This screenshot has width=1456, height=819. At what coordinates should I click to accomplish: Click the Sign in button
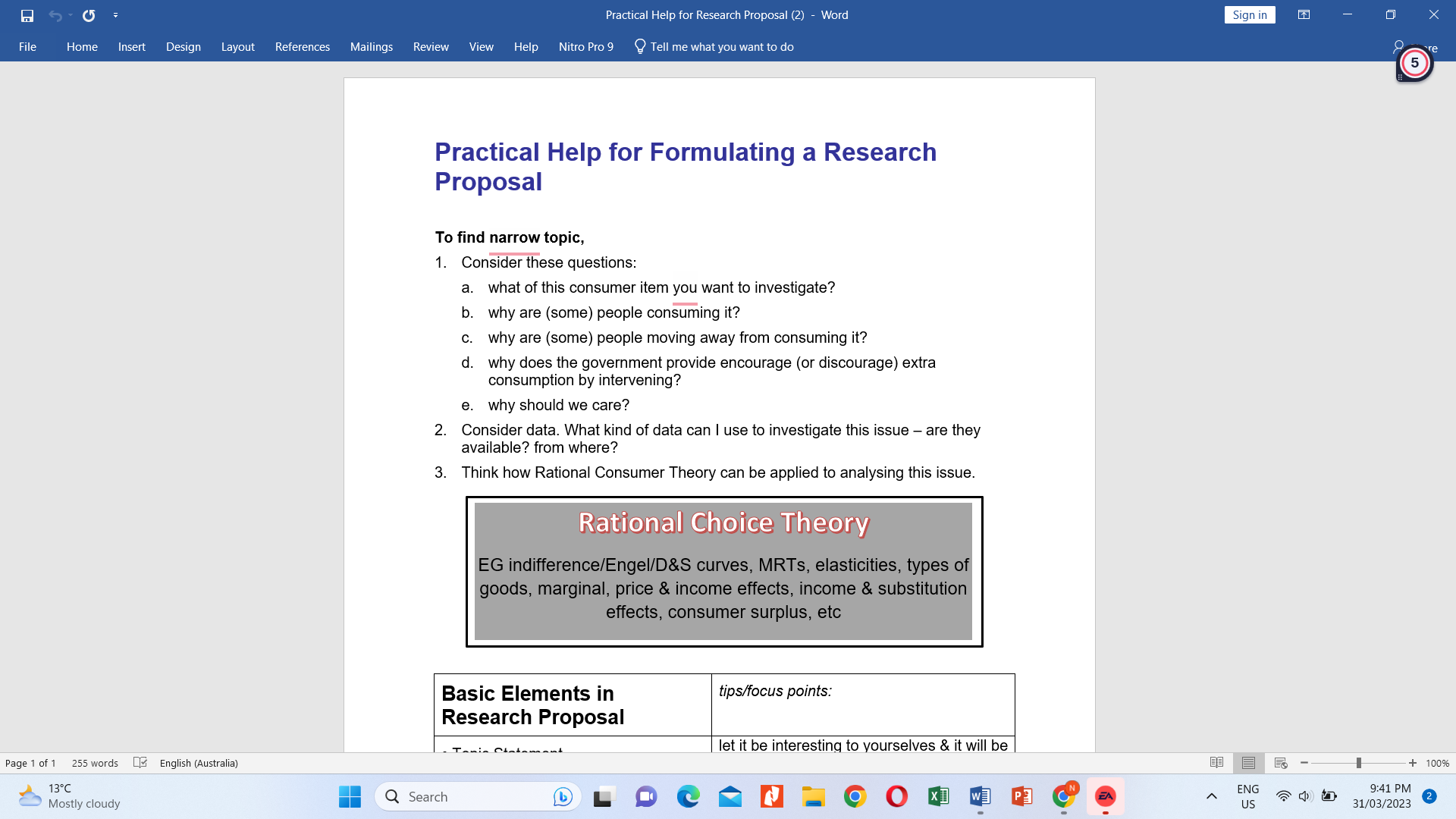coord(1249,14)
